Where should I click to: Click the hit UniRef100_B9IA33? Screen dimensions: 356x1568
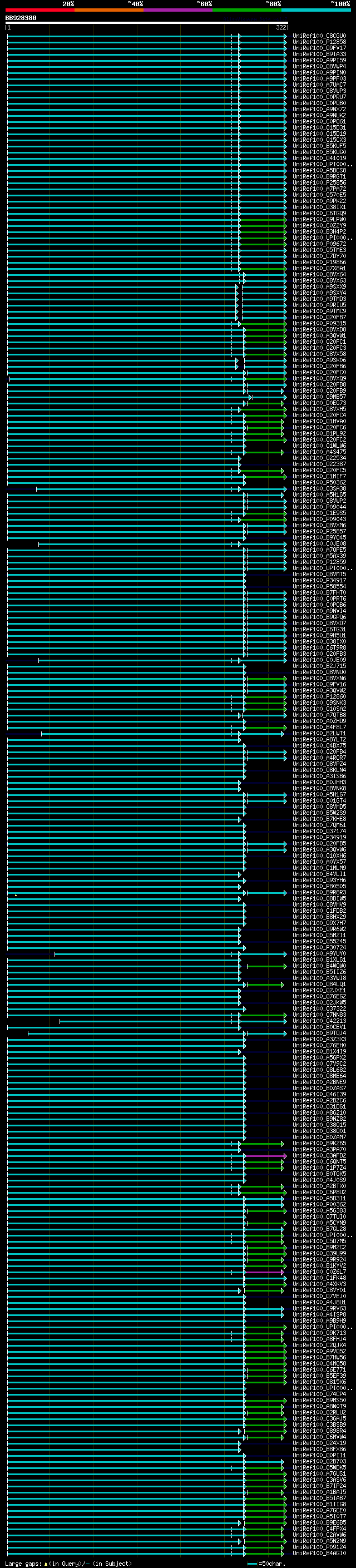(319, 54)
